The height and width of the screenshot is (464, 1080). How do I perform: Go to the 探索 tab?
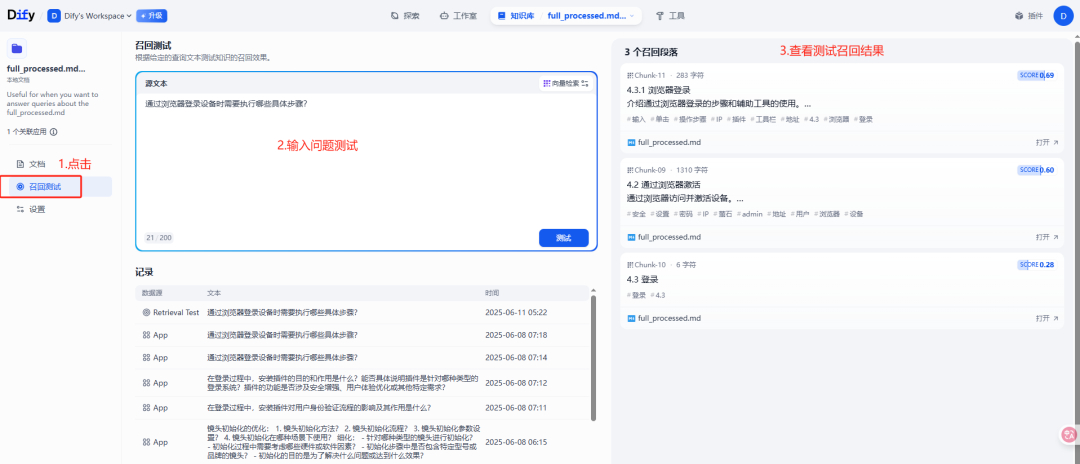pyautogui.click(x=404, y=16)
